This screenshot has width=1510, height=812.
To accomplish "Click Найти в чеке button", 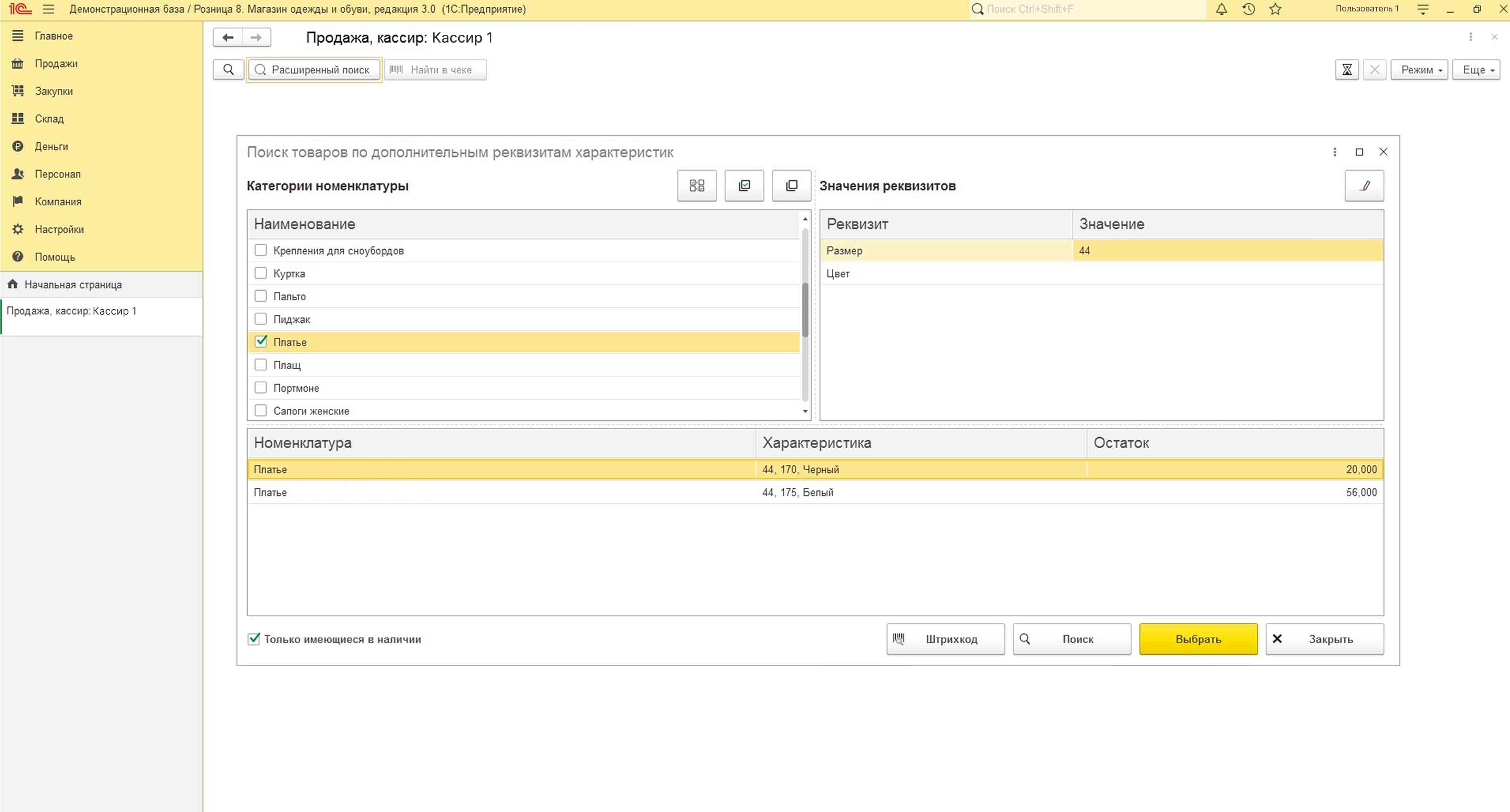I will click(435, 70).
